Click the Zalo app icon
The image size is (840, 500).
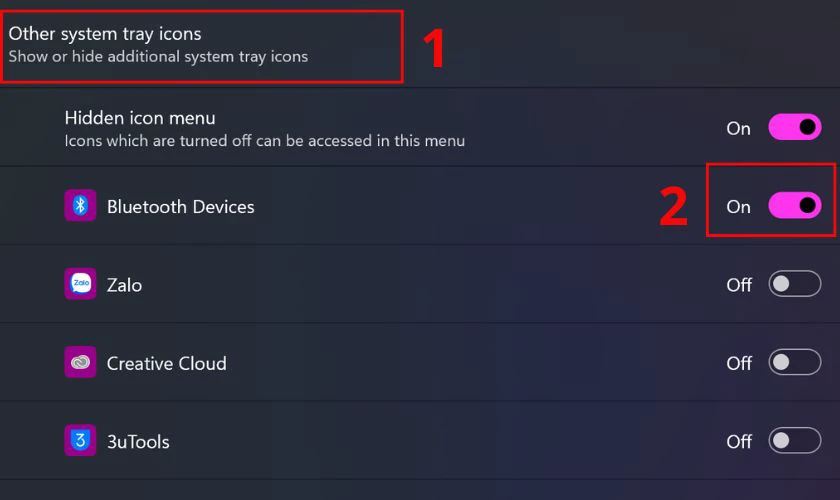tap(80, 283)
